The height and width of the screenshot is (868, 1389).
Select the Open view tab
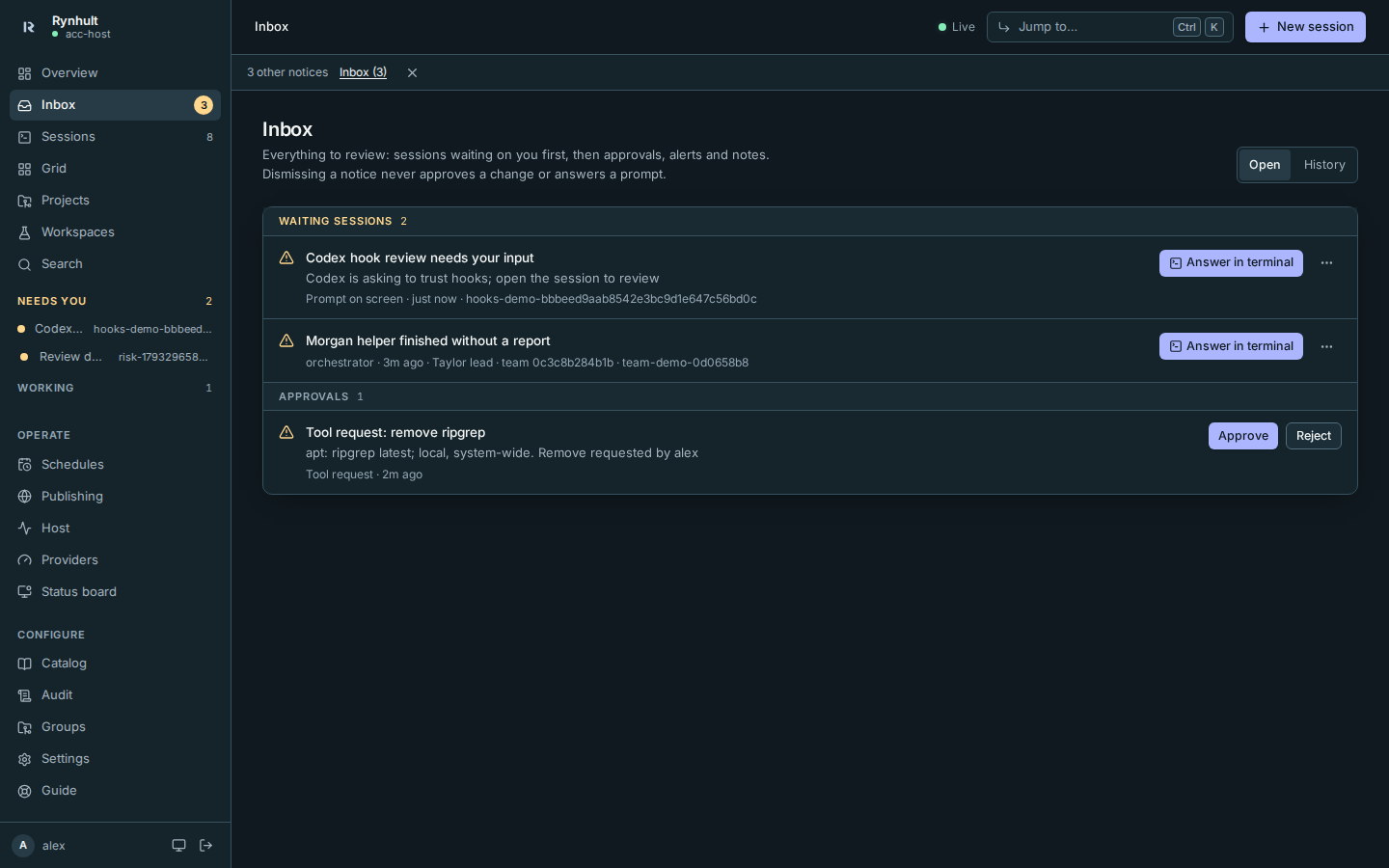click(x=1265, y=165)
